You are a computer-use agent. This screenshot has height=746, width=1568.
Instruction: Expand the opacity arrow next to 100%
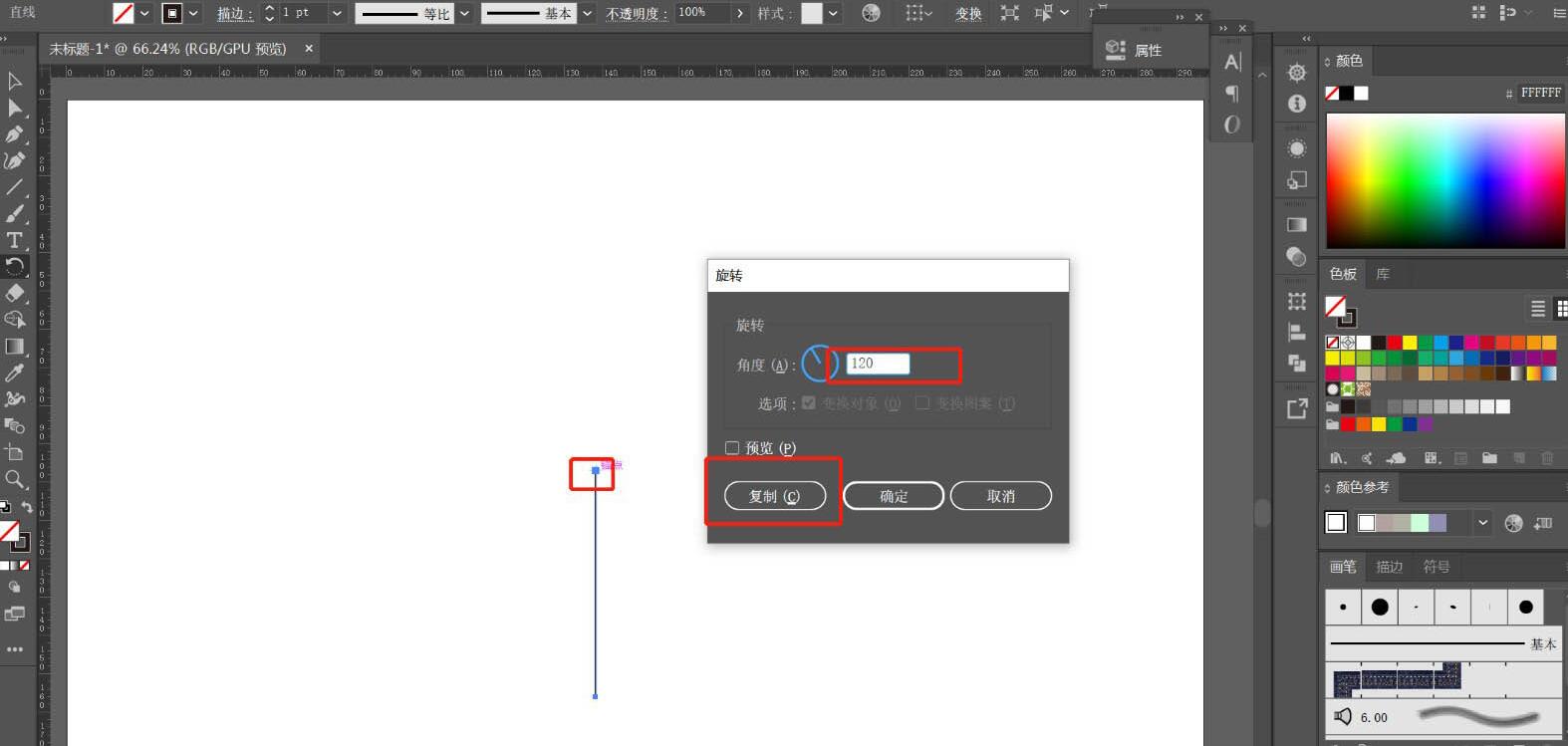pos(739,13)
